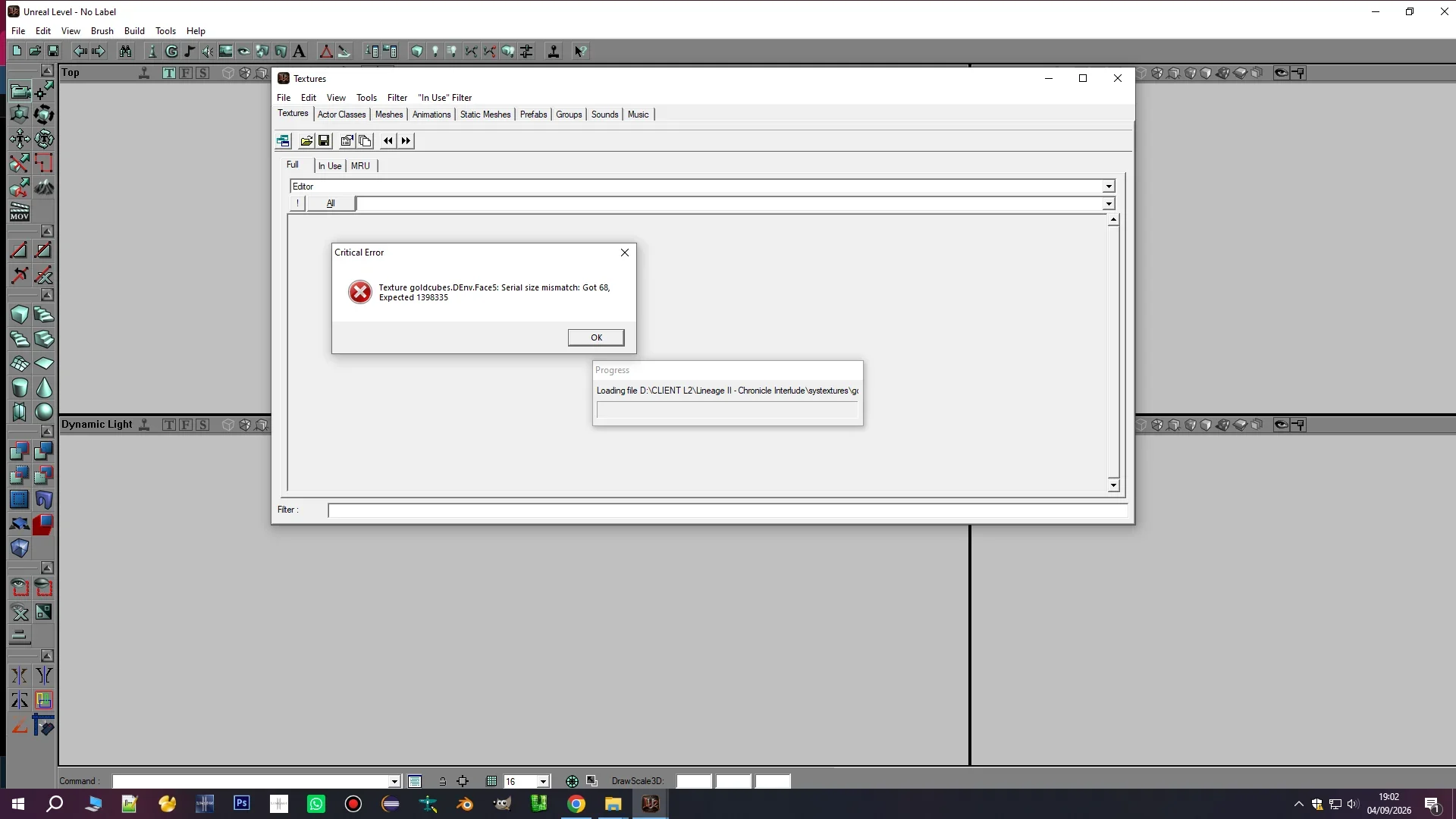
Task: Open the Build menu in main menu bar
Action: coord(134,31)
